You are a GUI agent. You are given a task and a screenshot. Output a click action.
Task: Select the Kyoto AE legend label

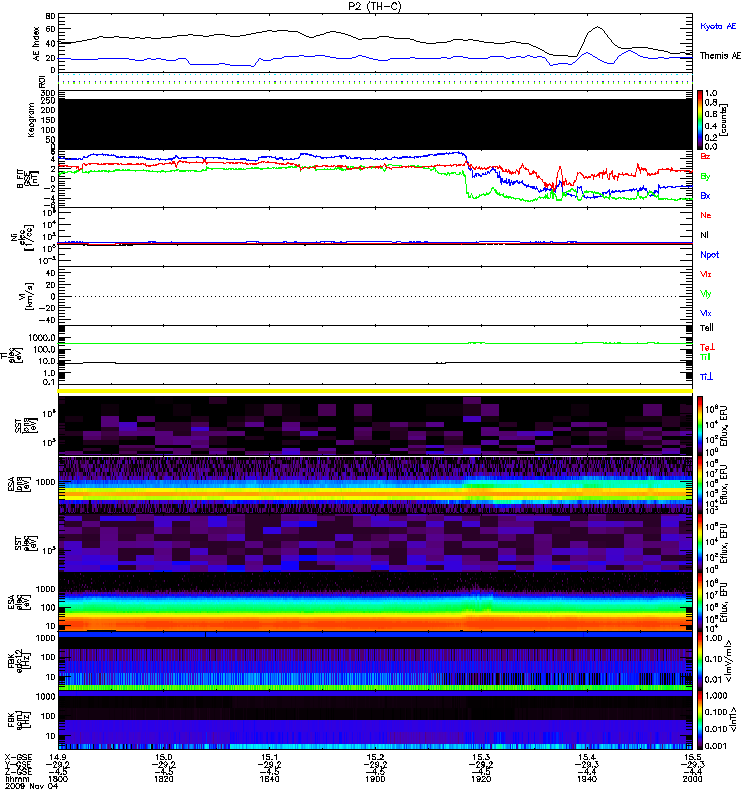click(718, 26)
